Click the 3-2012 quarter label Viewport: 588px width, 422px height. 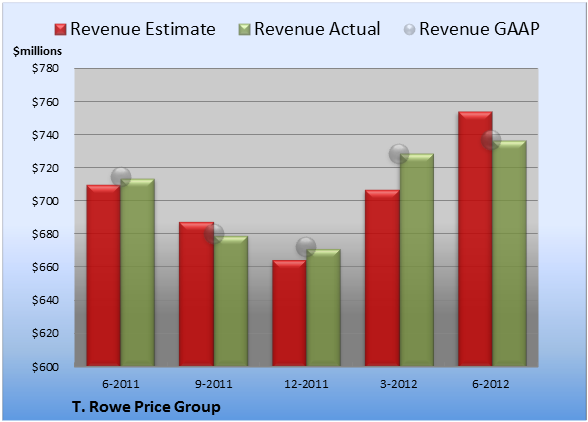coord(399,384)
